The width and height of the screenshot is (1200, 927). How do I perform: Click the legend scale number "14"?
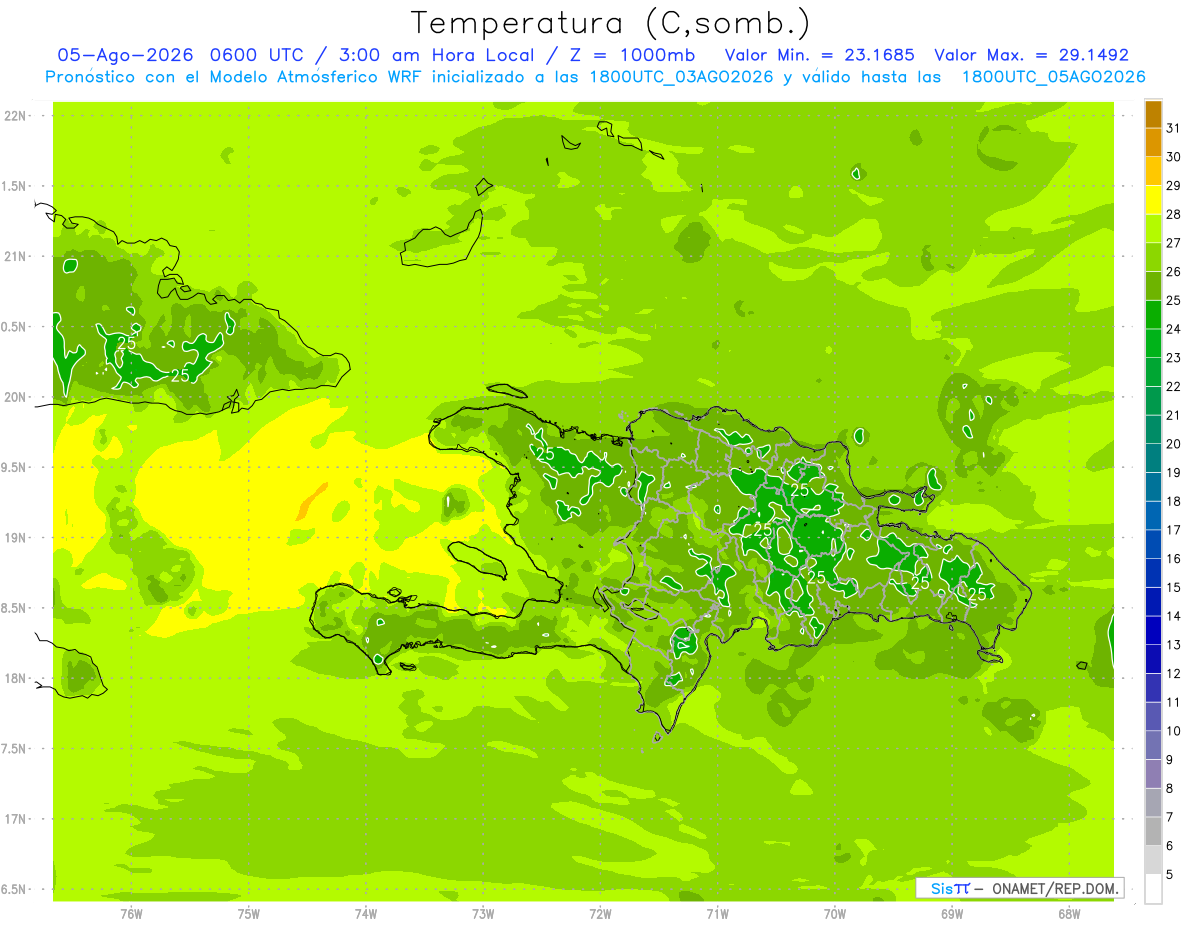point(1174,616)
